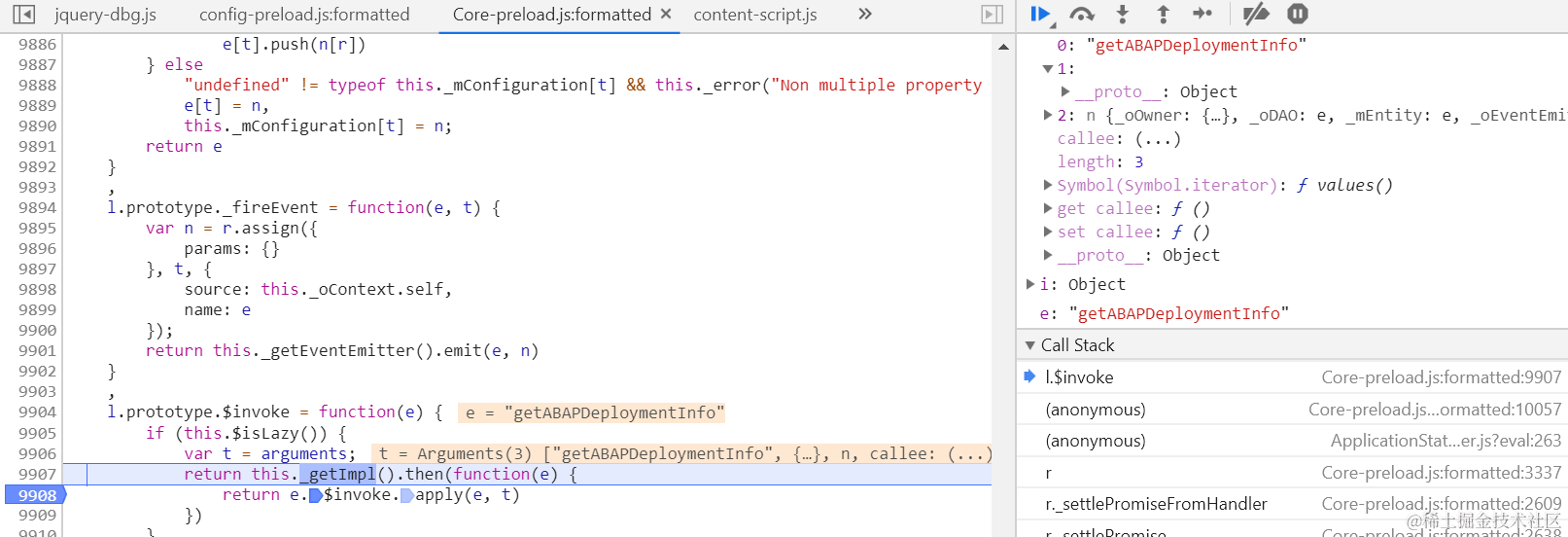Expand scope entry '2: n {_oOwner'
1568x537 pixels.
coord(1048,115)
